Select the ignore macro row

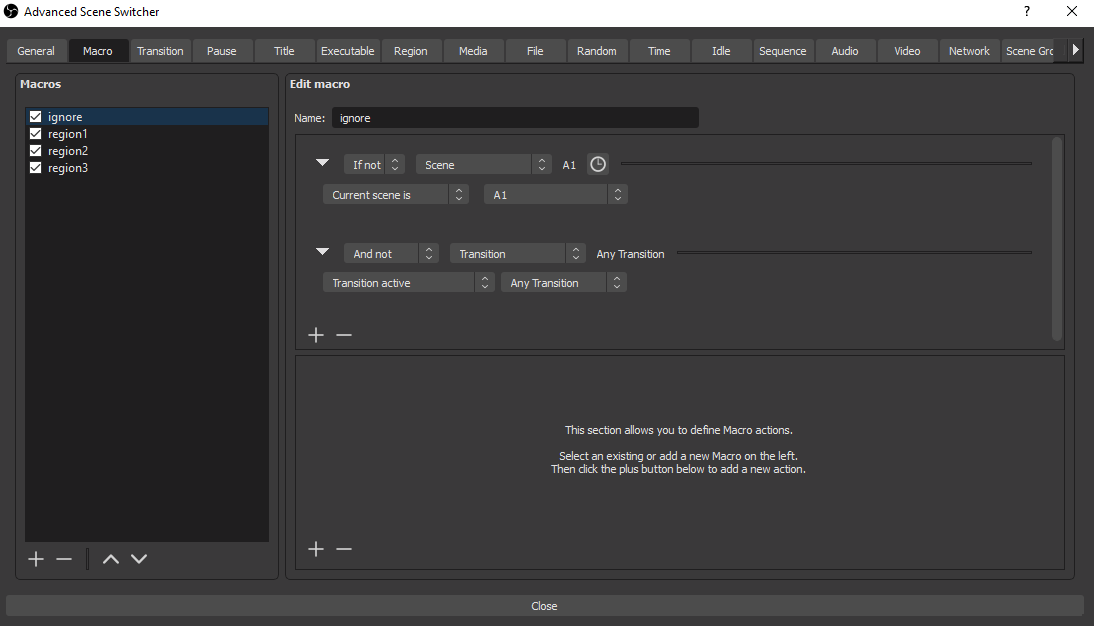pos(147,117)
